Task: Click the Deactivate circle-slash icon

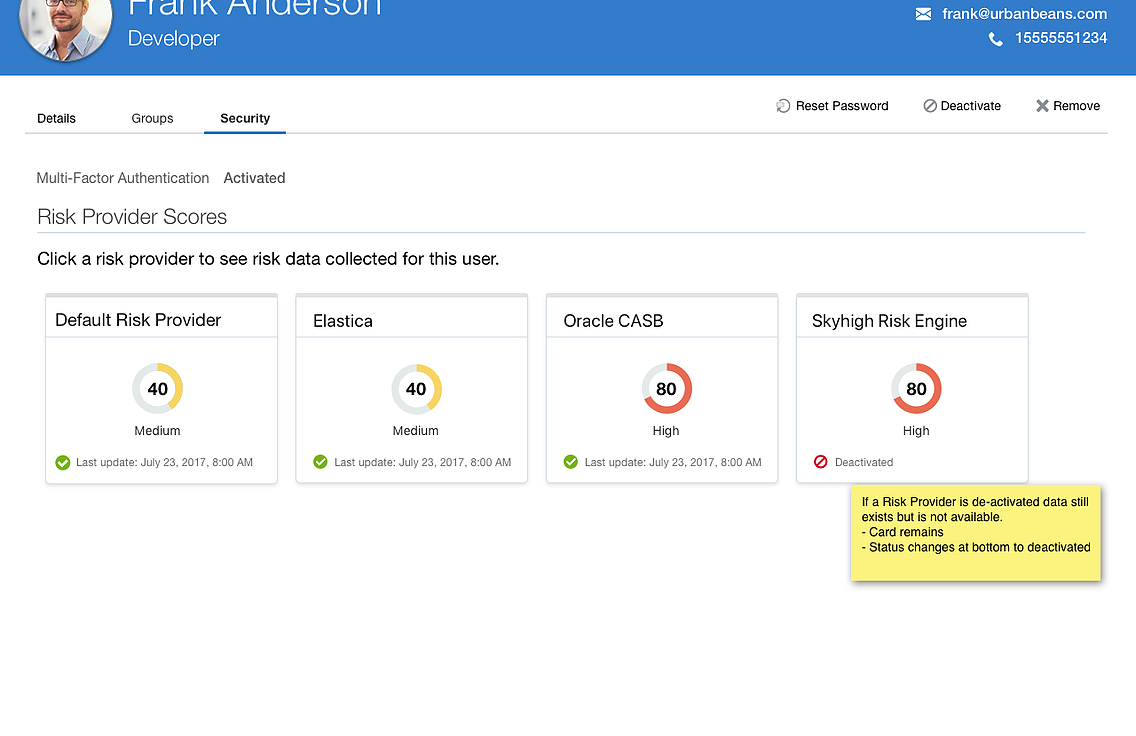Action: (930, 106)
